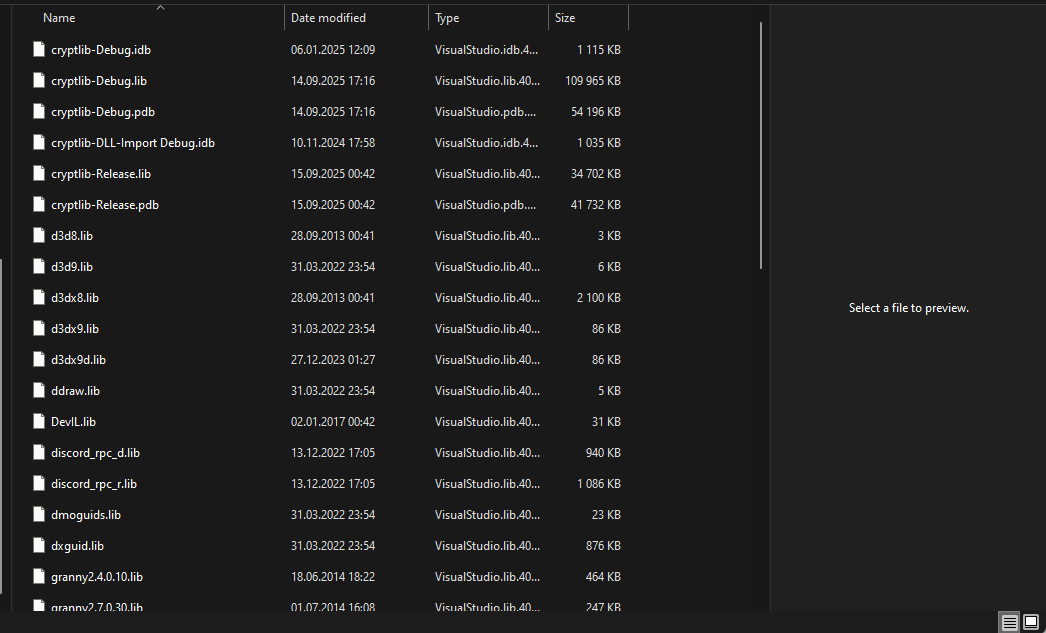Viewport: 1046px width, 633px height.
Task: Click the file icon for cryptlib-Release.lib
Action: [x=39, y=173]
